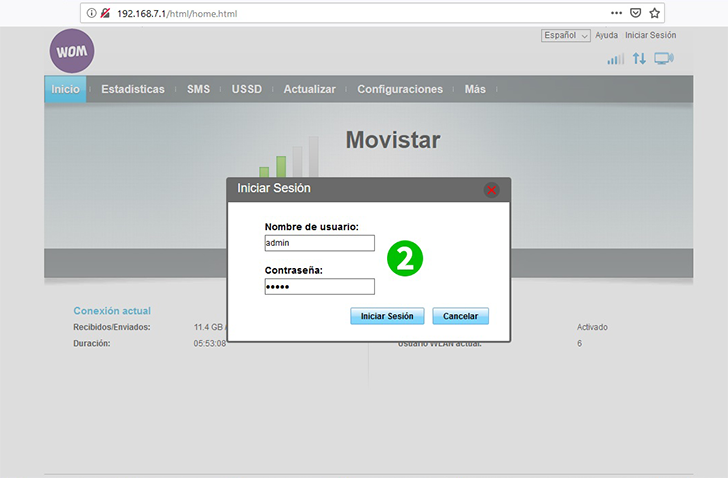Open the Español language dropdown
Screen dimensions: 728x478
566,36
